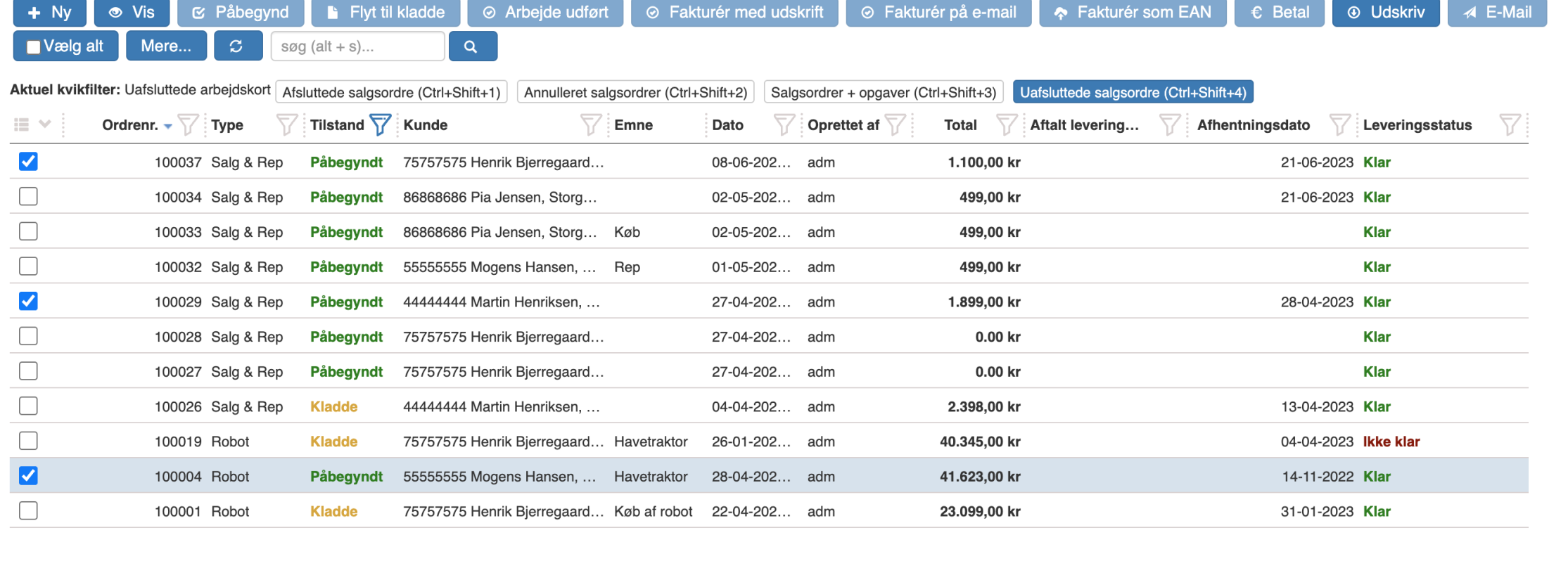
Task: Check the checkbox for order 100026
Action: (x=28, y=406)
